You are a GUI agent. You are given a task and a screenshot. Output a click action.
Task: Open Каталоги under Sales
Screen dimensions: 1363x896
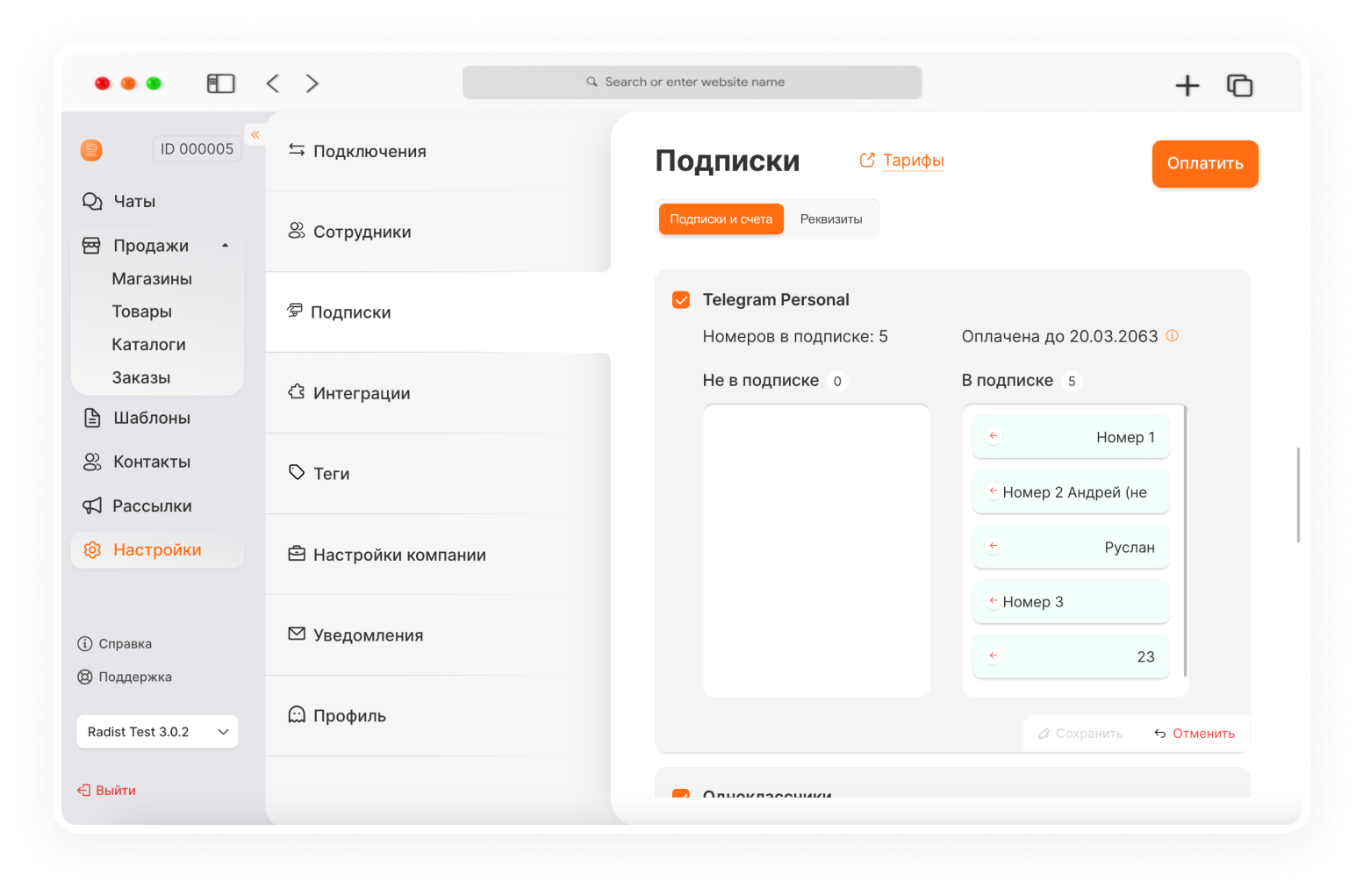[149, 345]
